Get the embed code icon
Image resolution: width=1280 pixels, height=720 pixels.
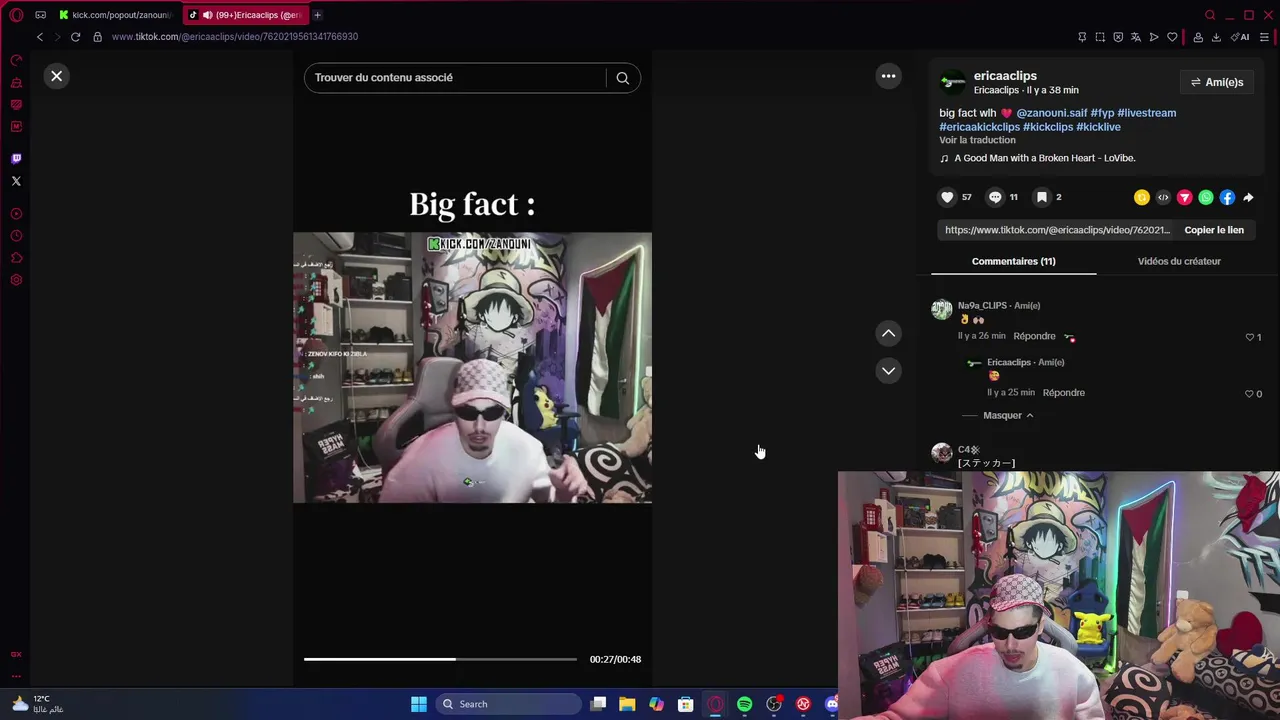[x=1163, y=198]
